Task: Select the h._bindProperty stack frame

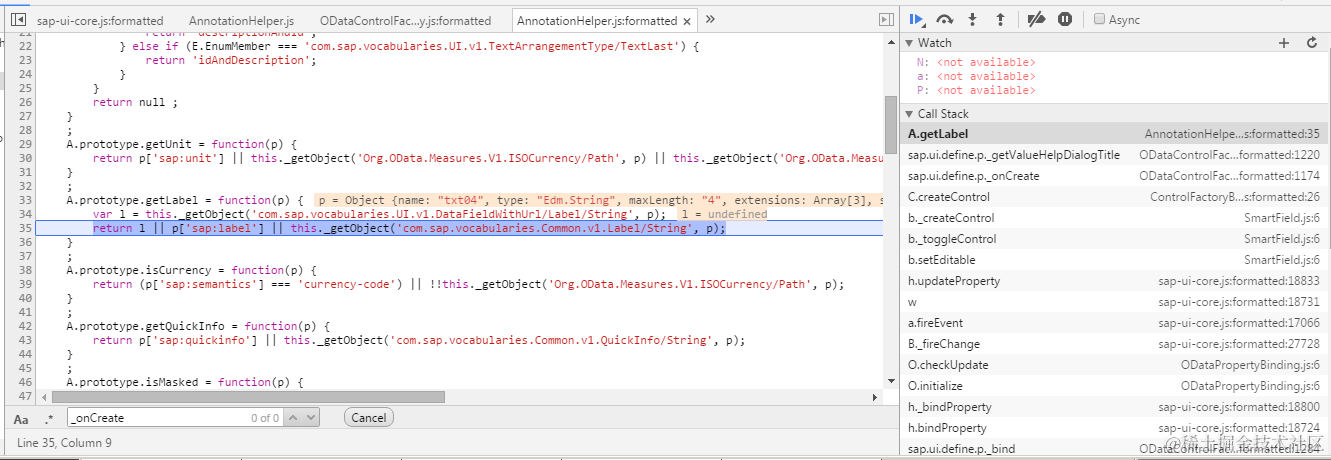Action: 1116,407
